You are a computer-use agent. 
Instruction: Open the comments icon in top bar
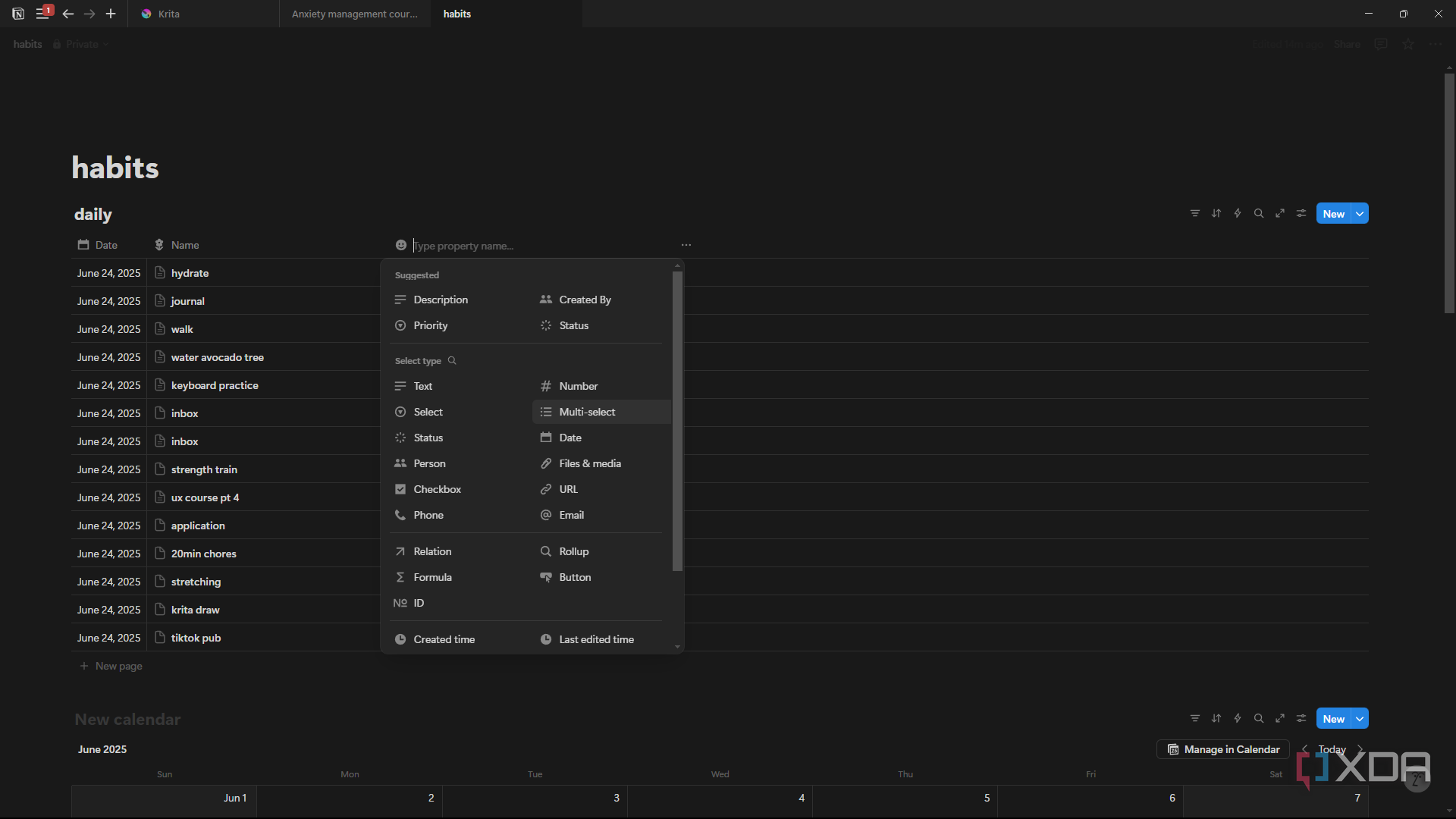[1381, 44]
